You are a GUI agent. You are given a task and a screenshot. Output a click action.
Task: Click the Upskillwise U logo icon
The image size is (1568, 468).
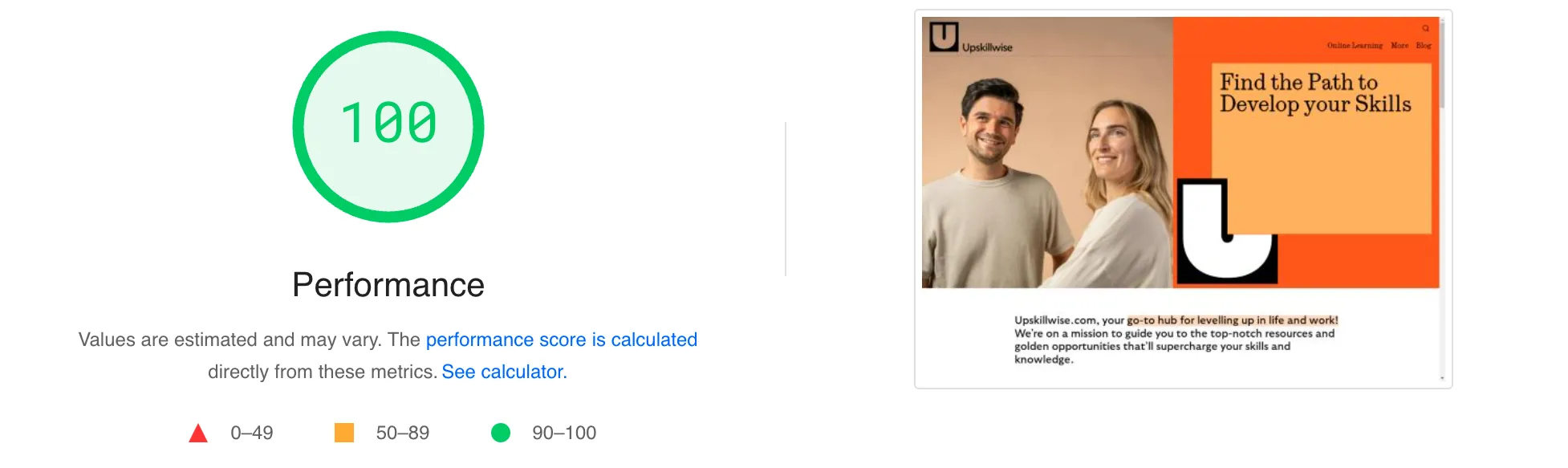click(x=944, y=37)
